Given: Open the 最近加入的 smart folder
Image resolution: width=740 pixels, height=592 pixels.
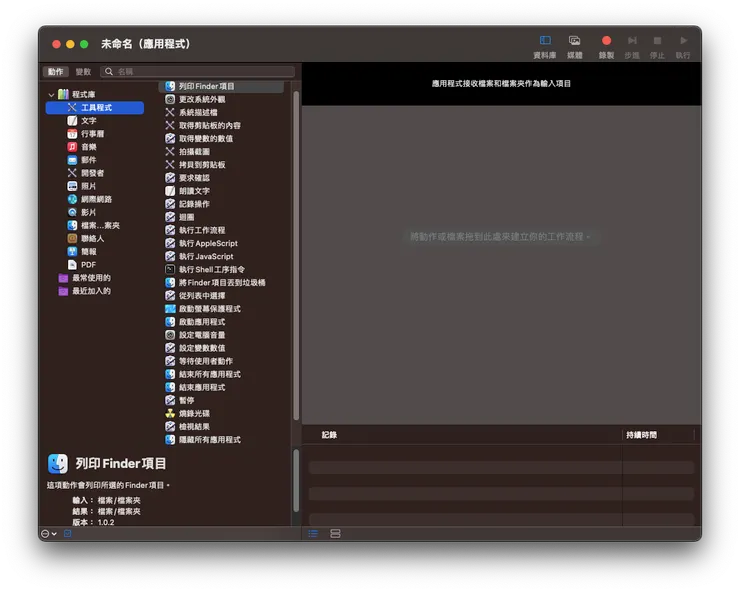Looking at the screenshot, I should 85,291.
